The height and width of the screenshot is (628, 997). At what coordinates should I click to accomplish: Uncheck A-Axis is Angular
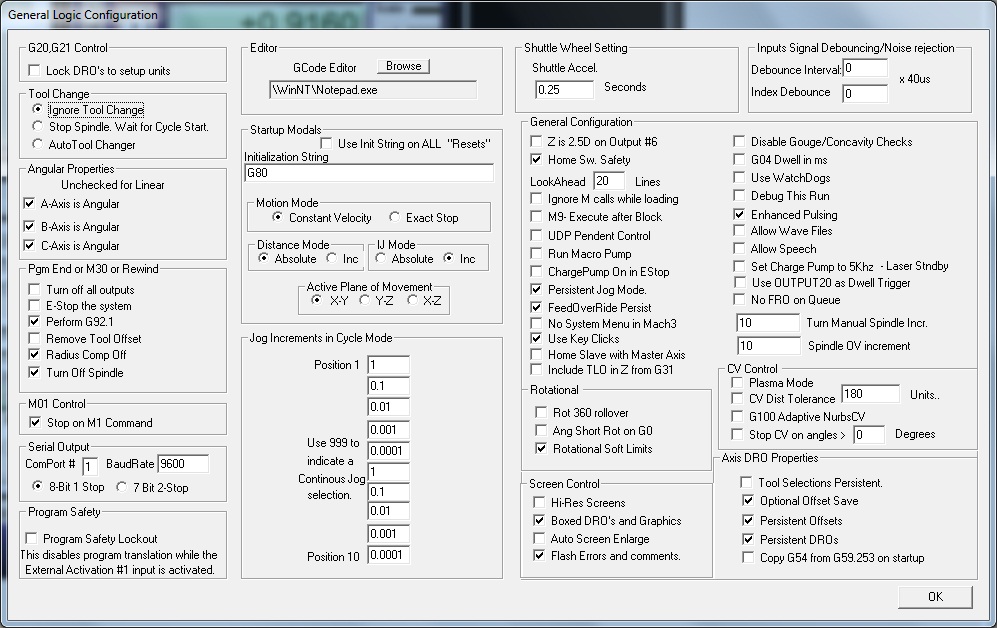pyautogui.click(x=29, y=203)
